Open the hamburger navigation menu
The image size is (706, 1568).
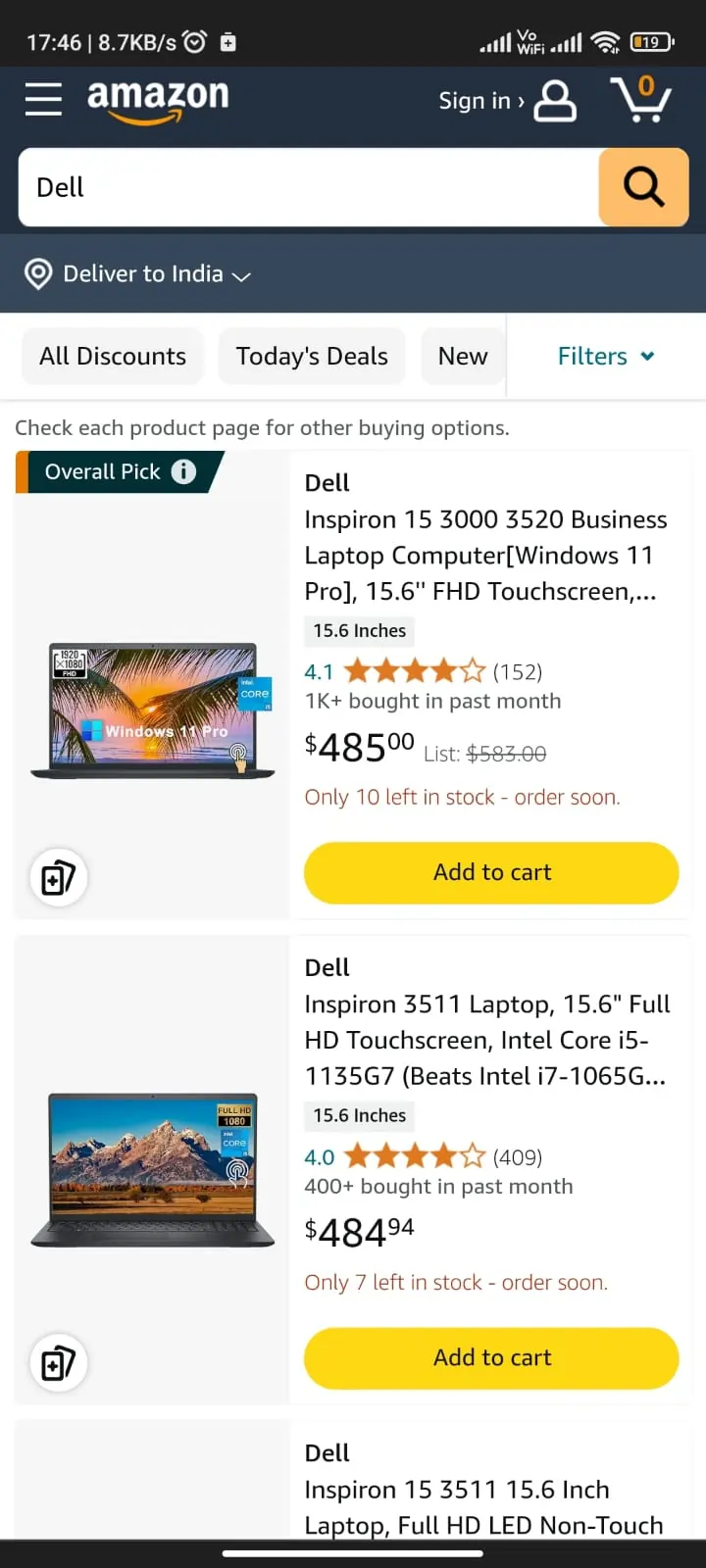click(43, 99)
